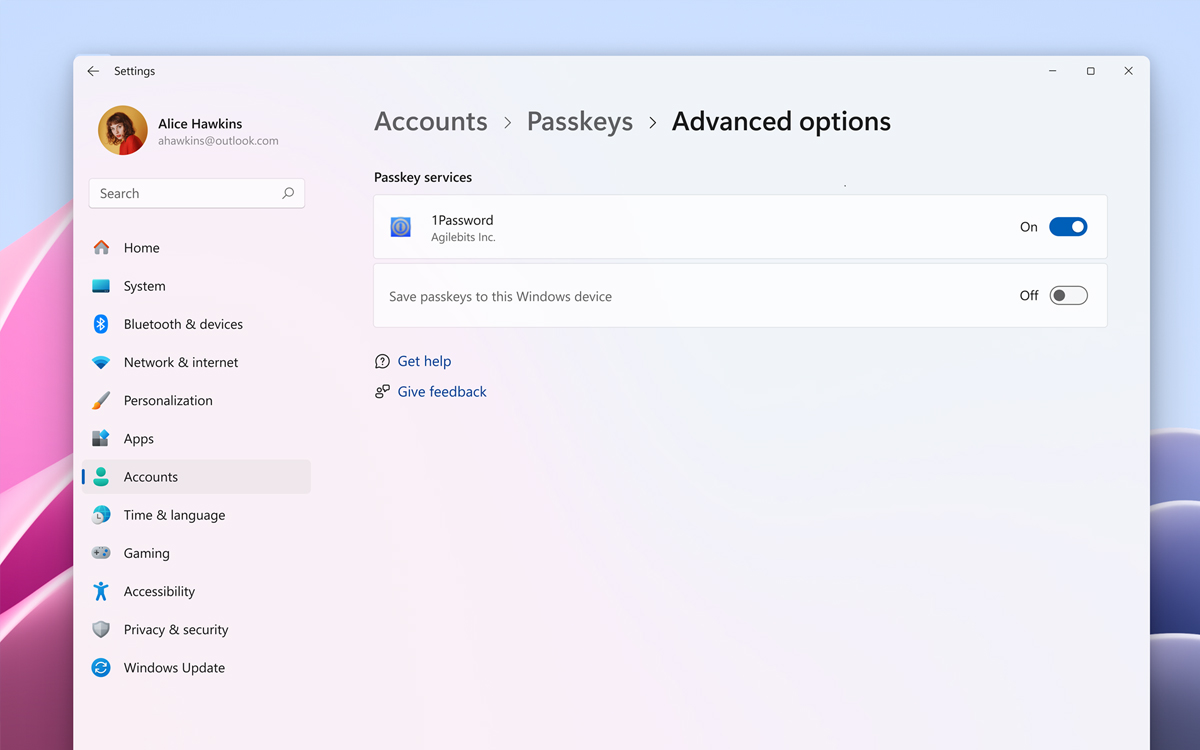Viewport: 1200px width, 750px height.
Task: Enable saving passkeys to this Windows device
Action: tap(1068, 295)
